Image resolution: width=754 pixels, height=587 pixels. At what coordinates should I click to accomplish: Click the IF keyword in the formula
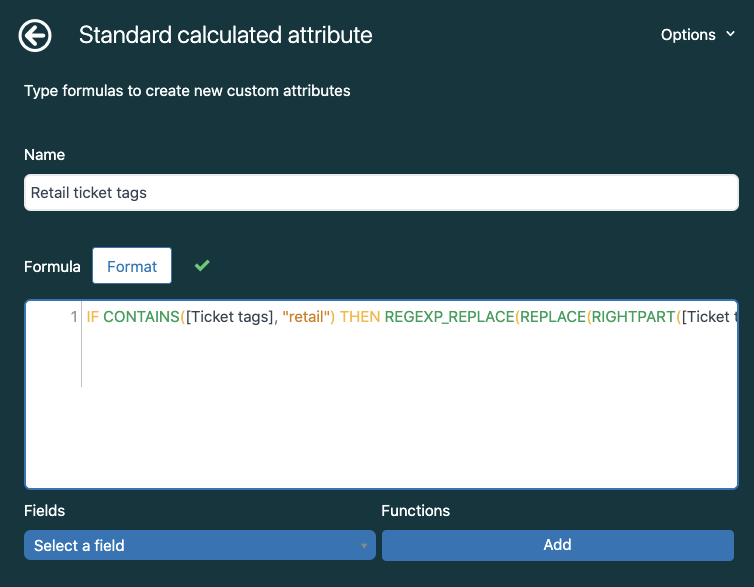(92, 317)
